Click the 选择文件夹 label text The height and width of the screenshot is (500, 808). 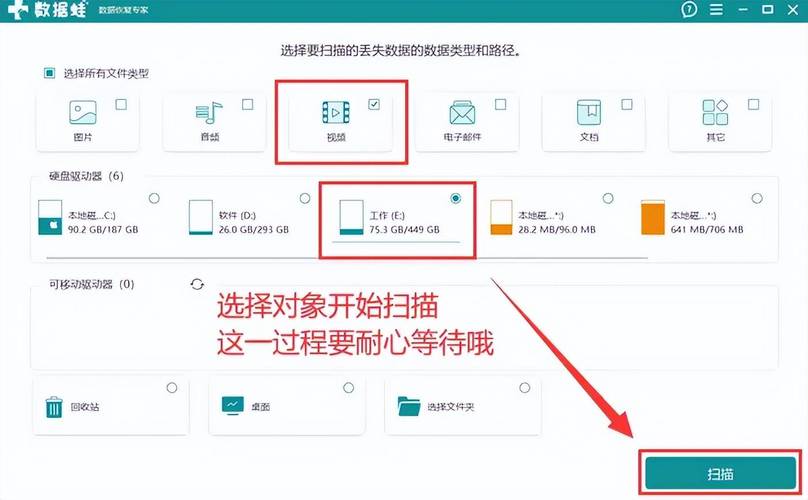point(451,407)
